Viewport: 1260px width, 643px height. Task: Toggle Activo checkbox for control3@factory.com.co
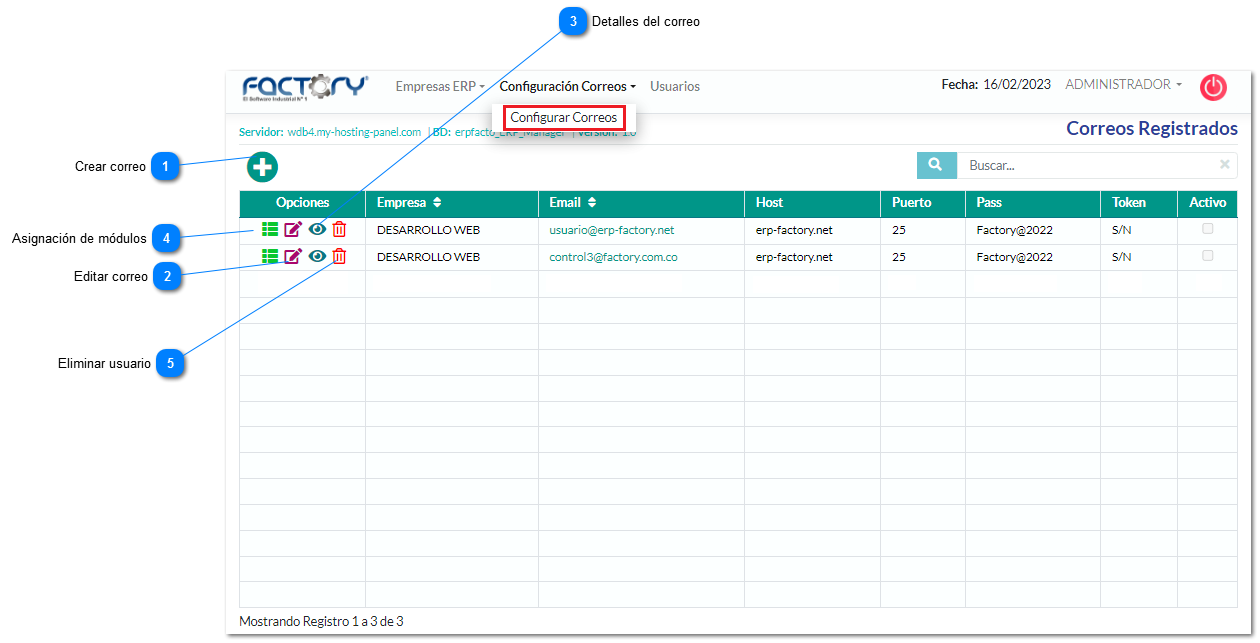tap(1208, 256)
